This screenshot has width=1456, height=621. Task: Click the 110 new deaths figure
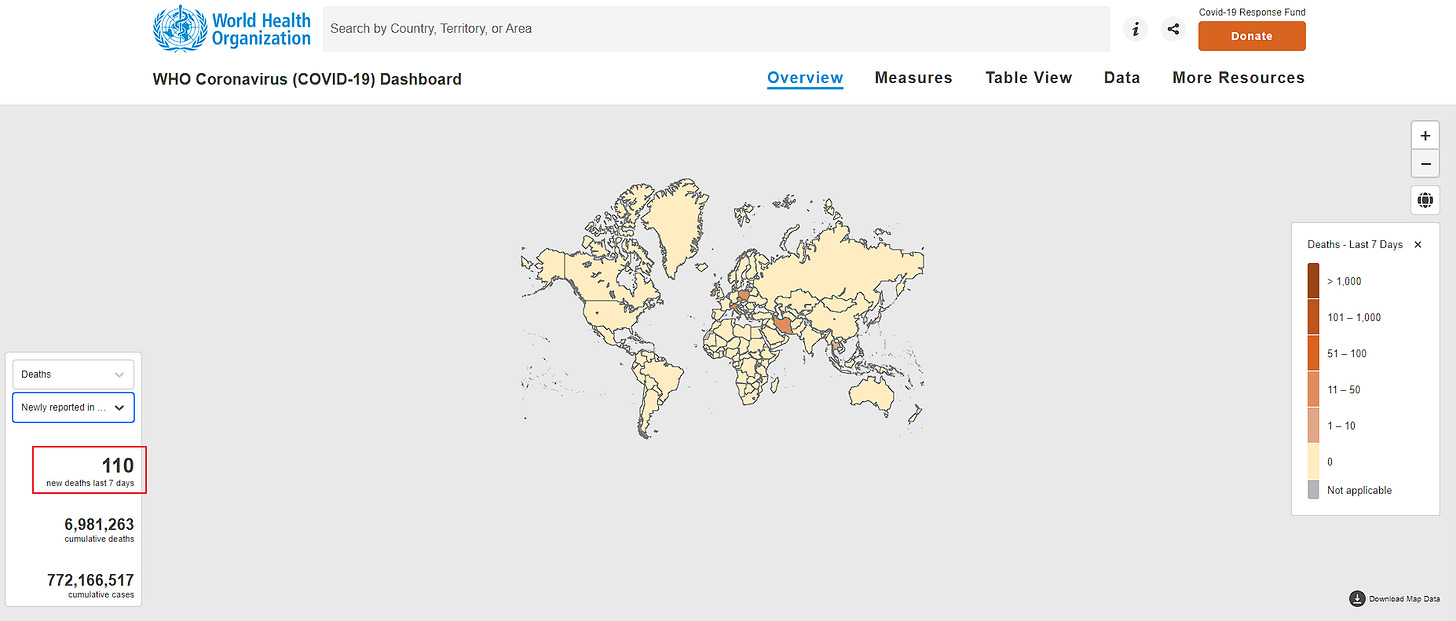coord(117,465)
